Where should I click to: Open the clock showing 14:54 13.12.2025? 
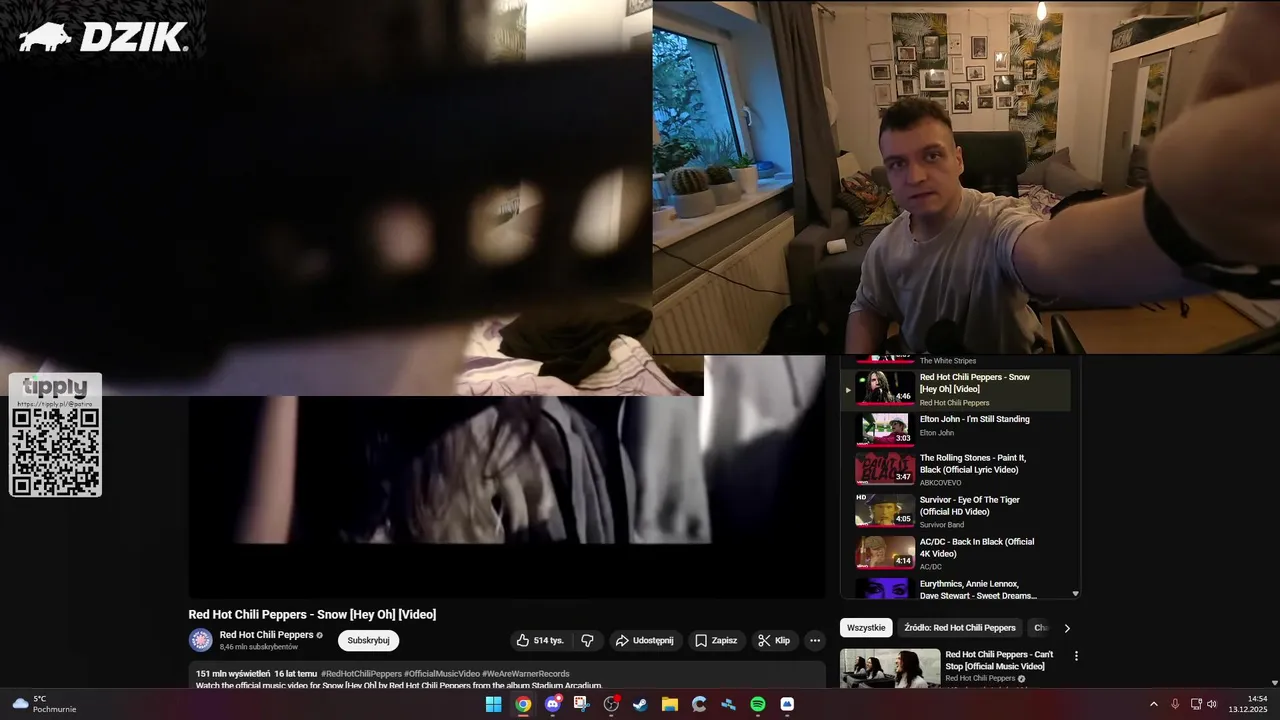point(1248,704)
